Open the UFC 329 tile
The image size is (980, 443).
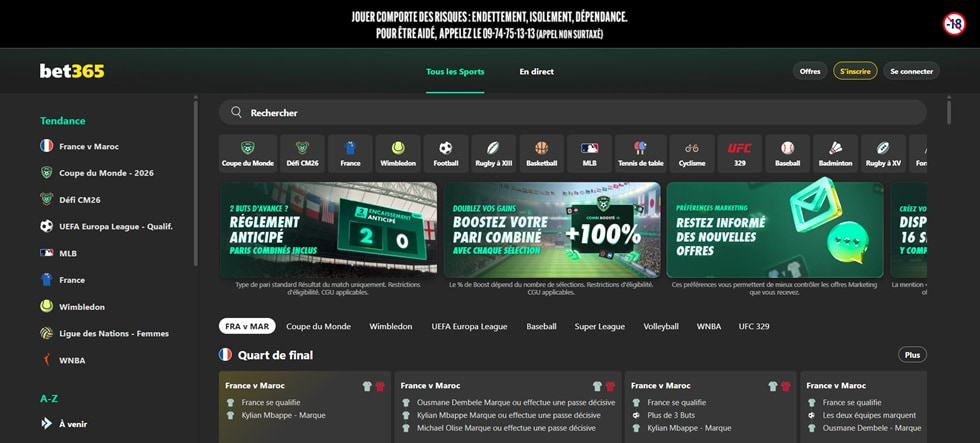click(739, 154)
